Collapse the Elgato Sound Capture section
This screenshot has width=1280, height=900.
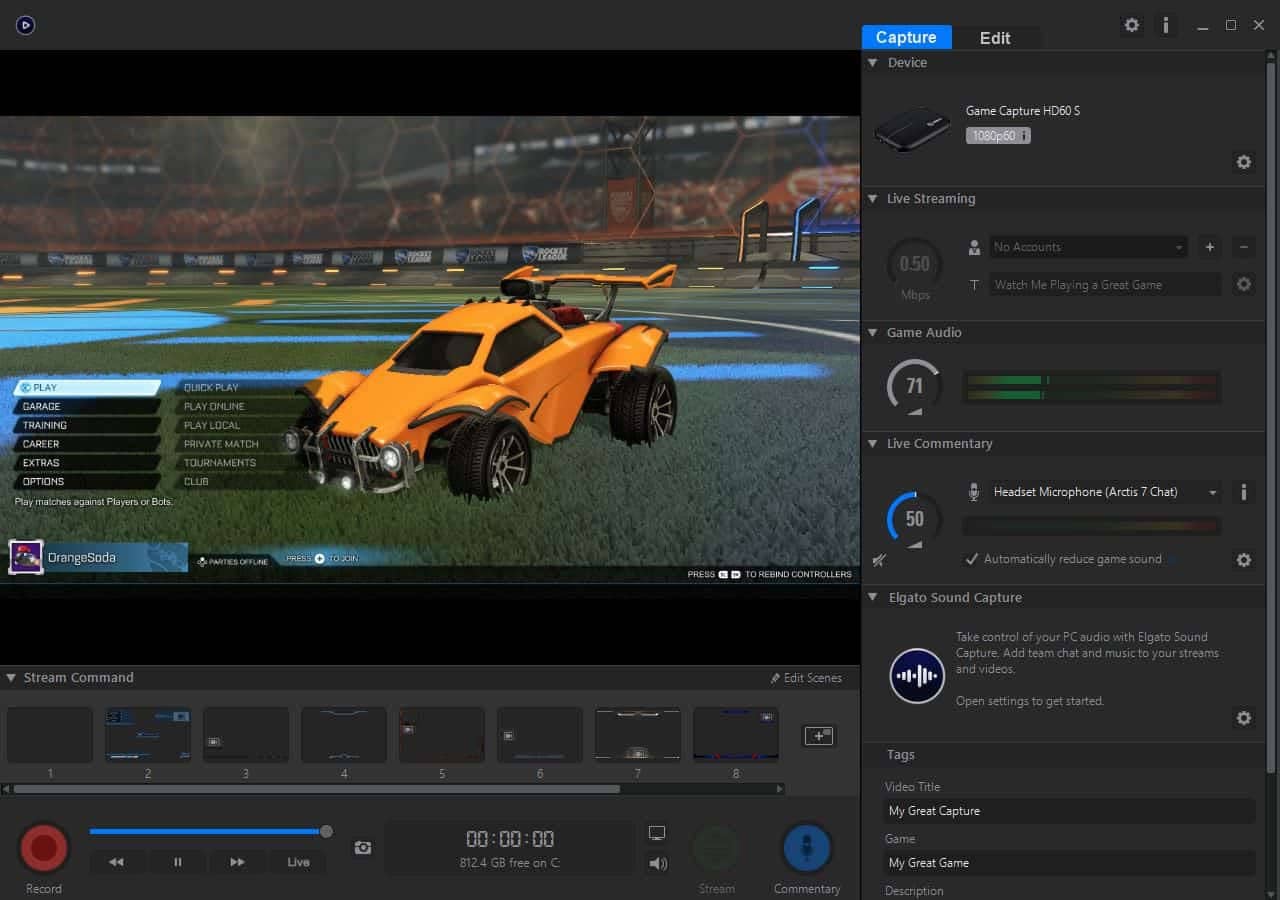point(873,597)
